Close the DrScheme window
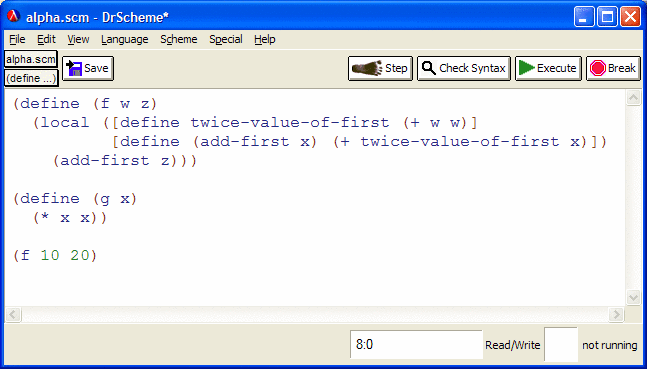Image resolution: width=647 pixels, height=369 pixels. [x=630, y=17]
